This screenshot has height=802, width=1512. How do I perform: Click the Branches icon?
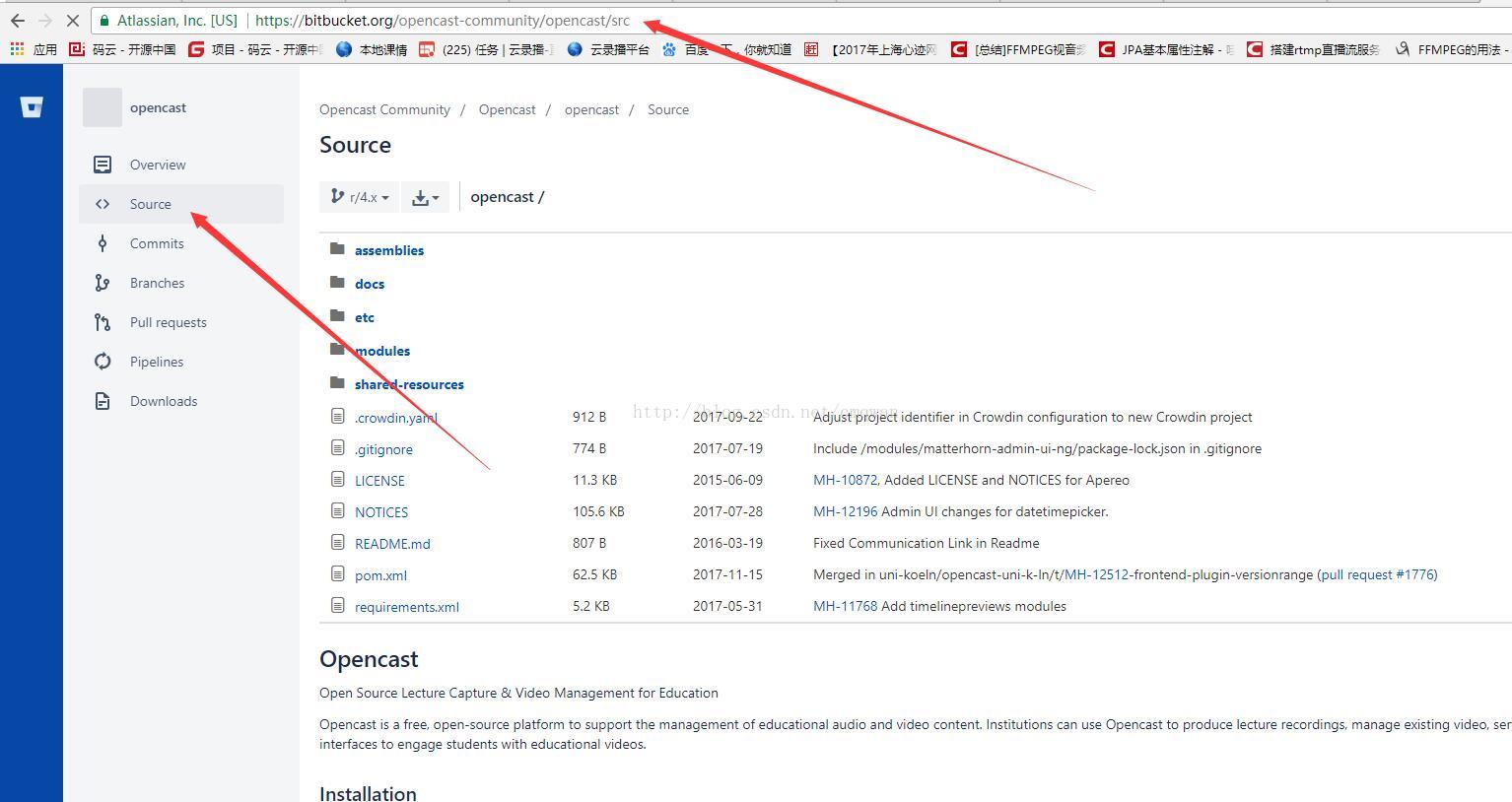point(103,283)
